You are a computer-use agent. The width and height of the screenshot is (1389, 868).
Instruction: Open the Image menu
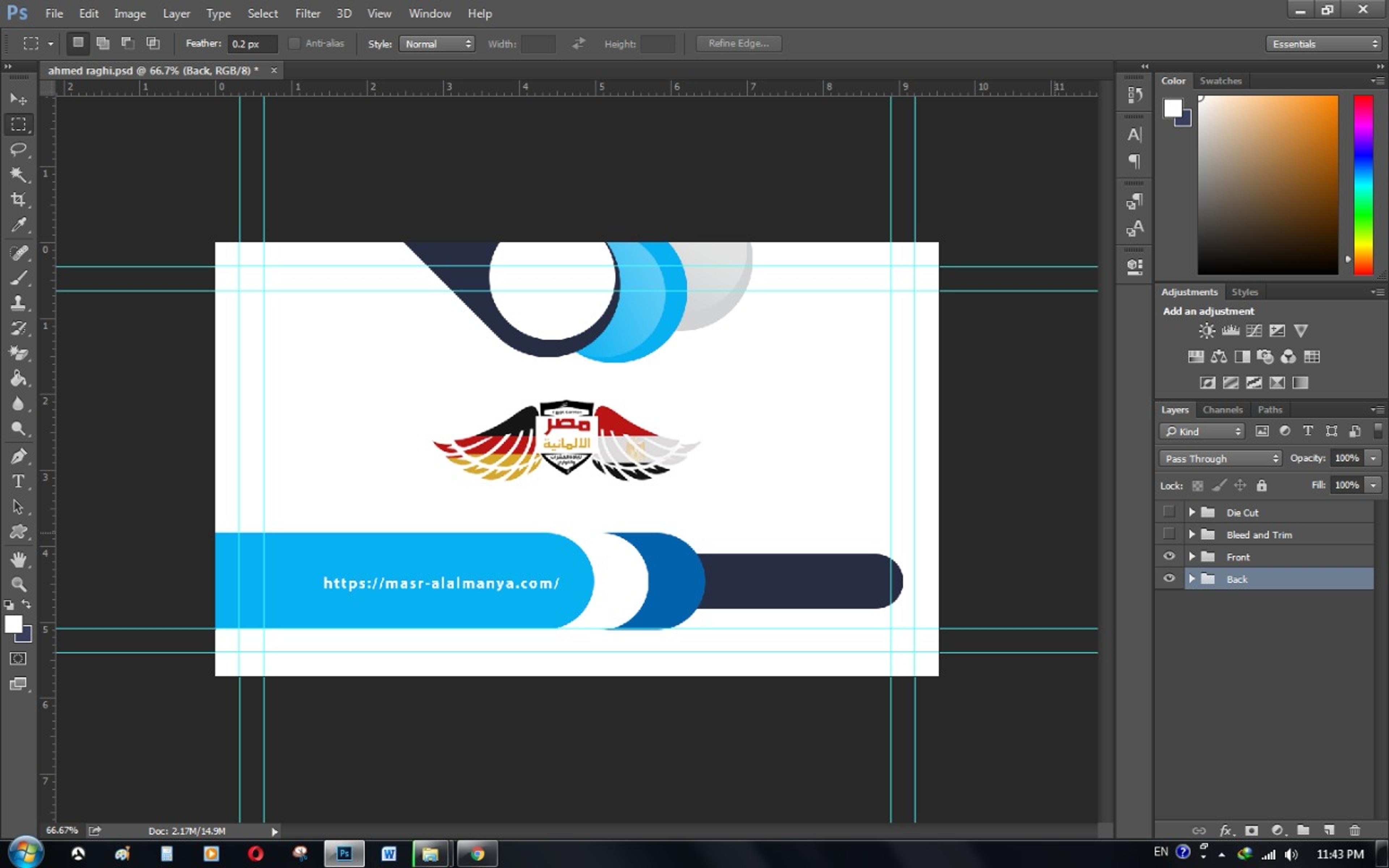(130, 13)
